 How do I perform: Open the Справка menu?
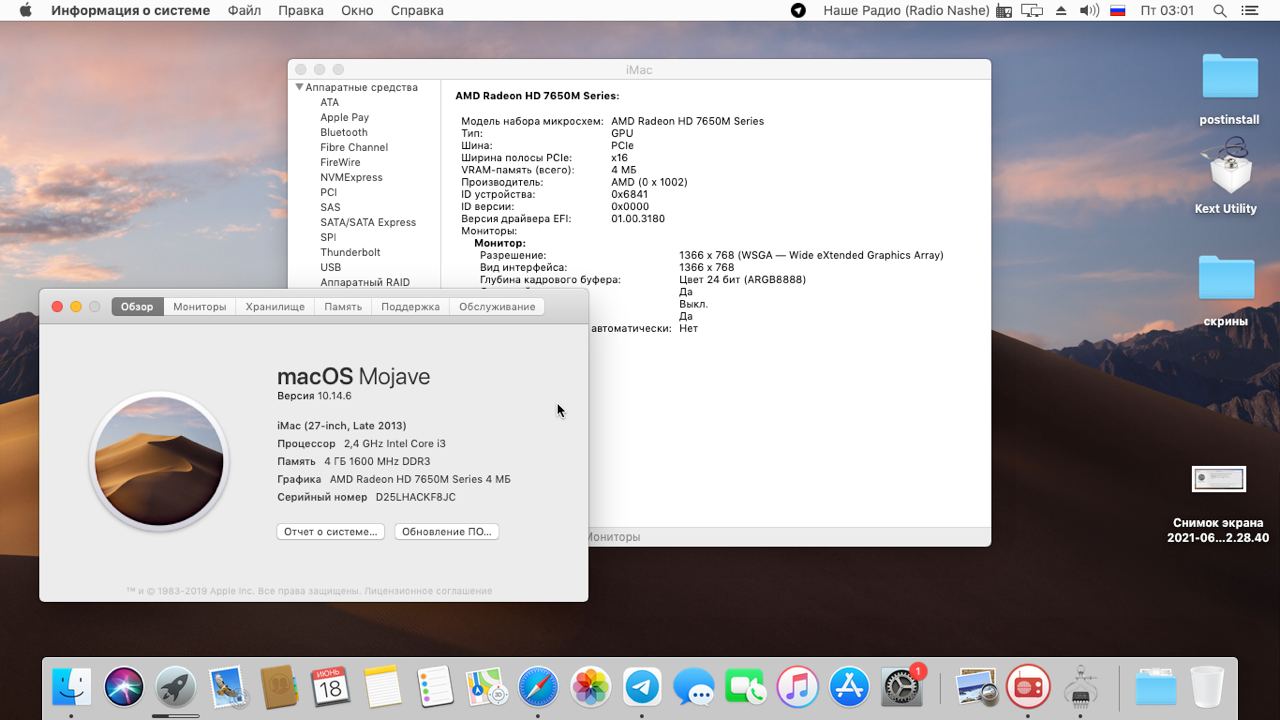click(x=417, y=10)
